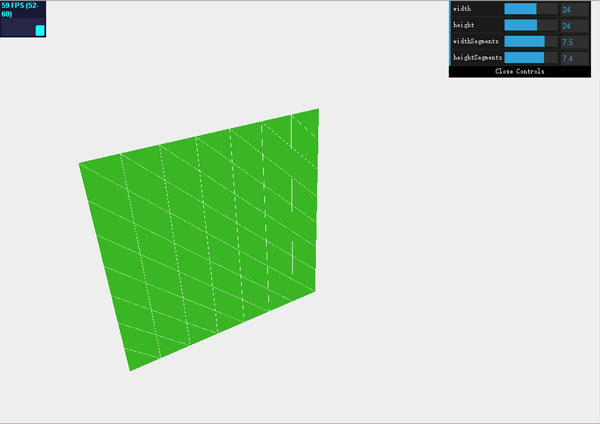This screenshot has width=600, height=424.
Task: Click the width slider bar
Action: click(531, 9)
